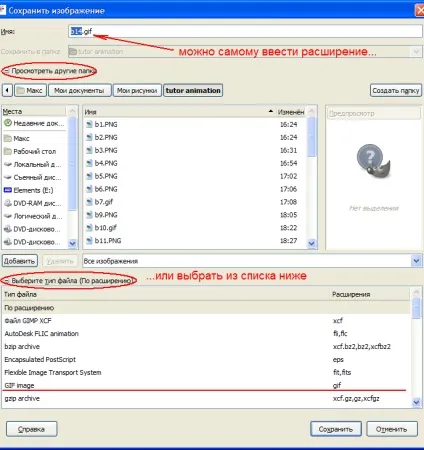Go to the 'Макс' path folder button
The width and height of the screenshot is (424, 450).
(x=30, y=90)
